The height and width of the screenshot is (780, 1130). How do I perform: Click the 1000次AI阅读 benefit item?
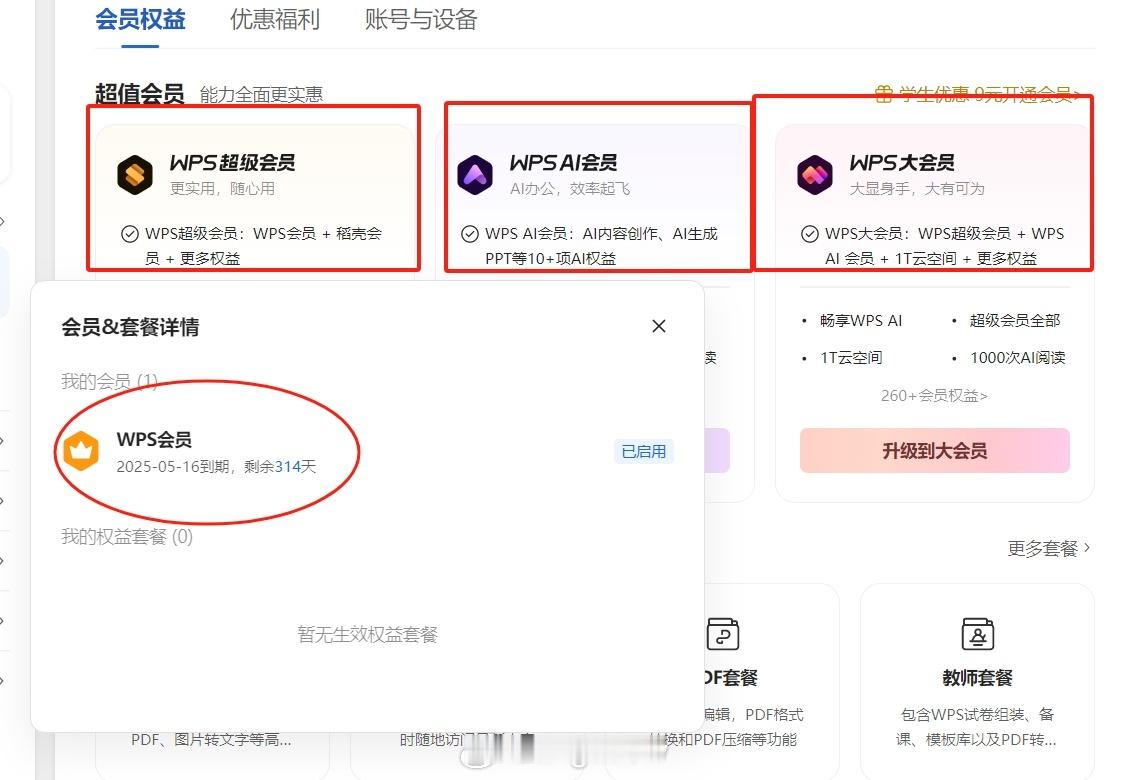click(x=1018, y=358)
